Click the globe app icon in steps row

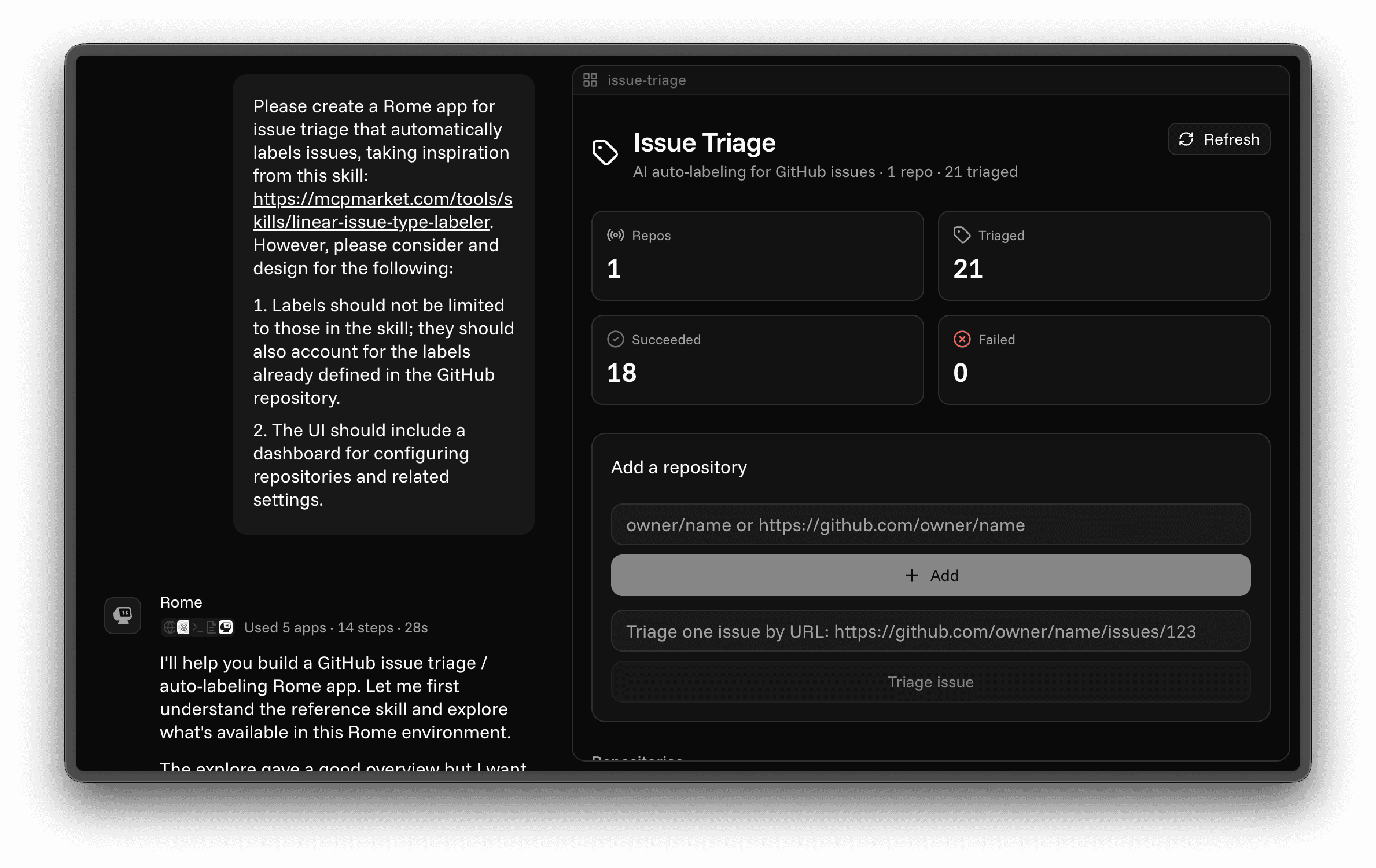(169, 627)
